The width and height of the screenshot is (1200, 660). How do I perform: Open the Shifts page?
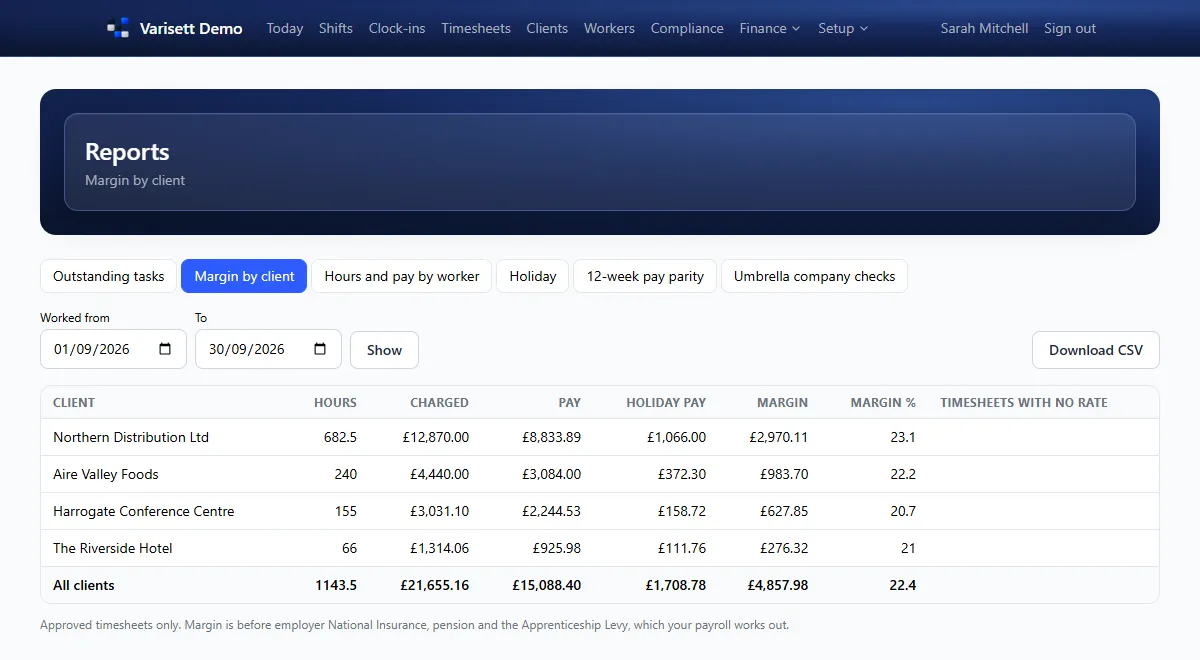click(336, 28)
